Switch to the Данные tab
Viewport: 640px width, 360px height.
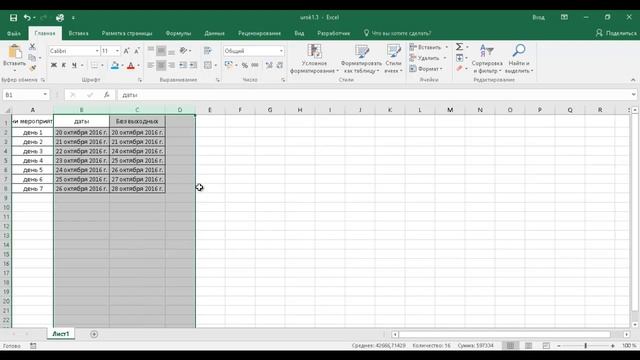pos(214,33)
